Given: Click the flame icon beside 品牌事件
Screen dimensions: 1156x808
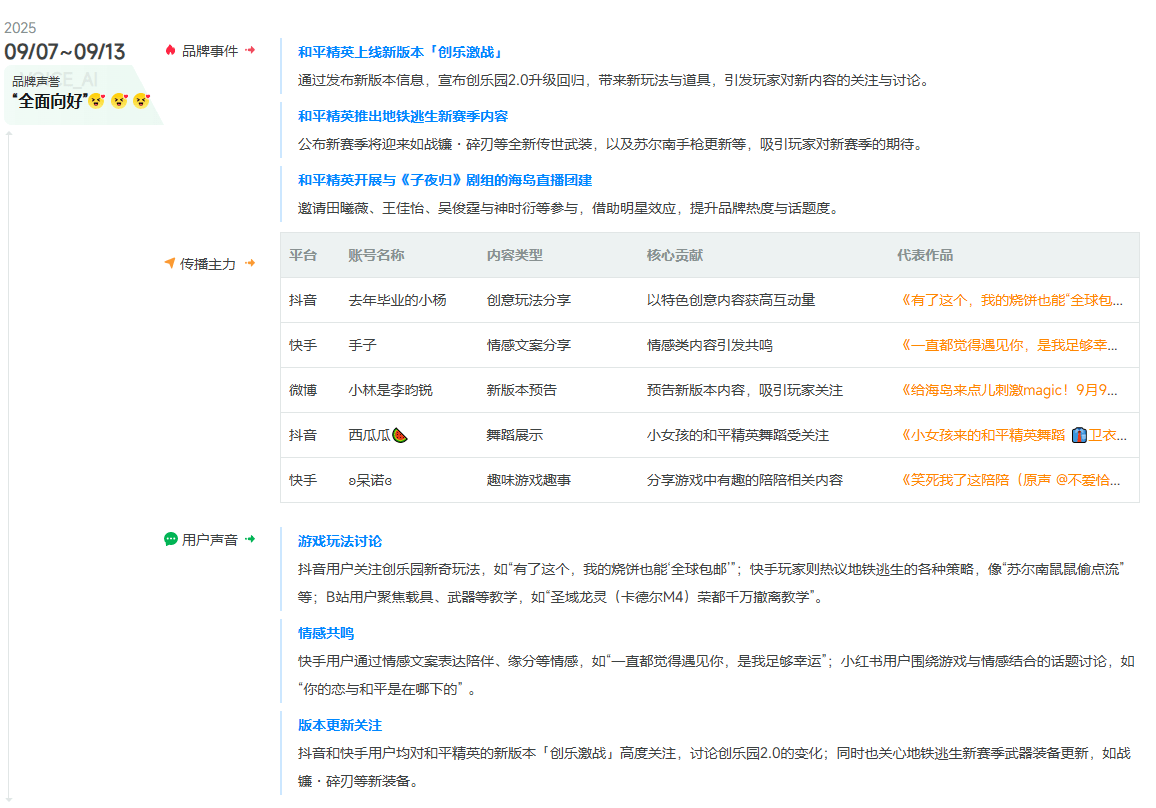Looking at the screenshot, I should 170,48.
